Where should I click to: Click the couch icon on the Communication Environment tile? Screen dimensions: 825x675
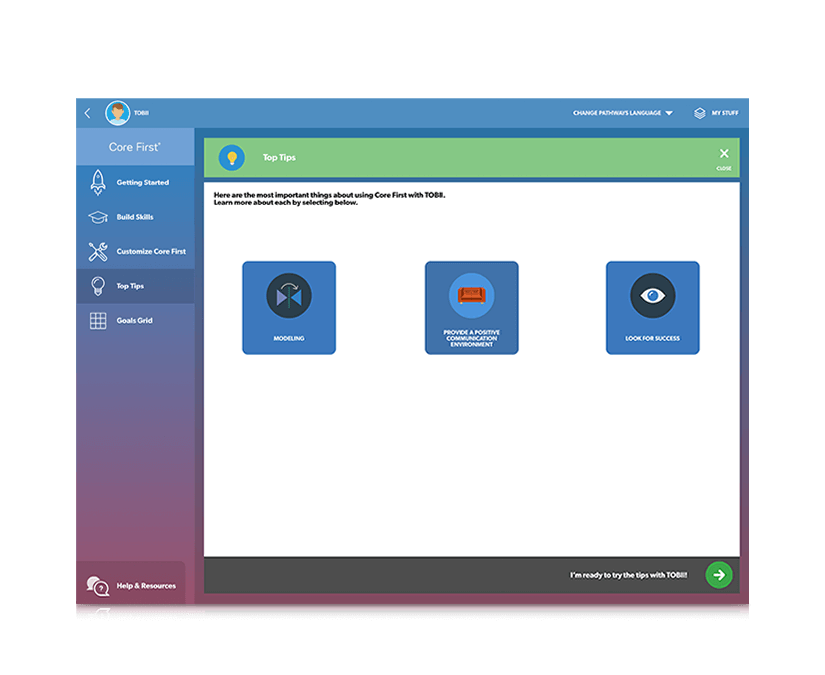tap(471, 295)
